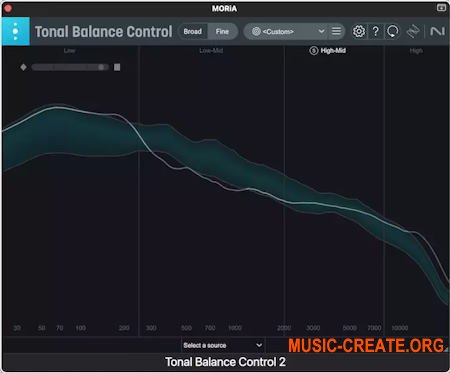
Task: Close the MORIA plugin window
Action: [7, 8]
